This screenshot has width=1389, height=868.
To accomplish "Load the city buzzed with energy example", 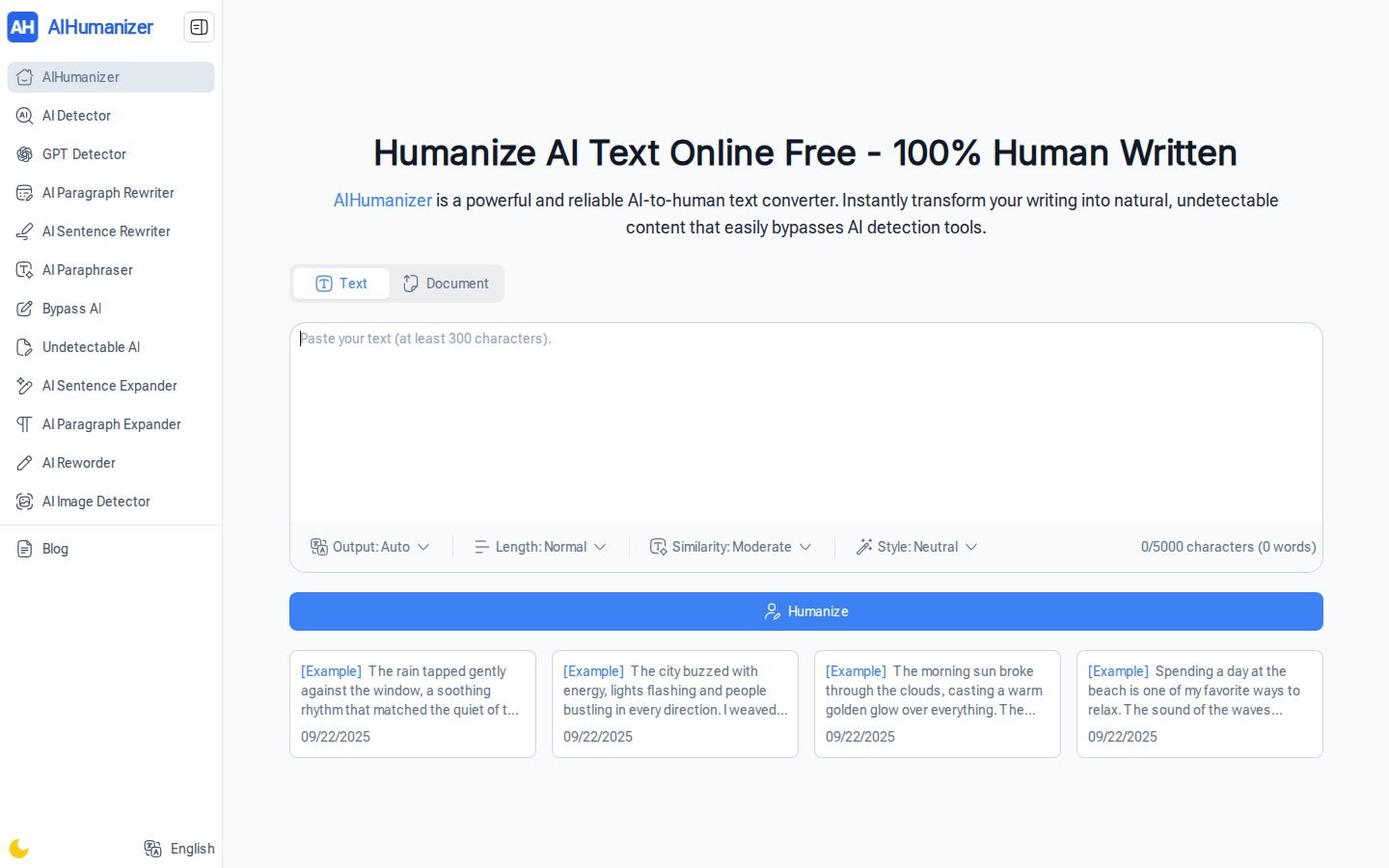I will [x=675, y=704].
